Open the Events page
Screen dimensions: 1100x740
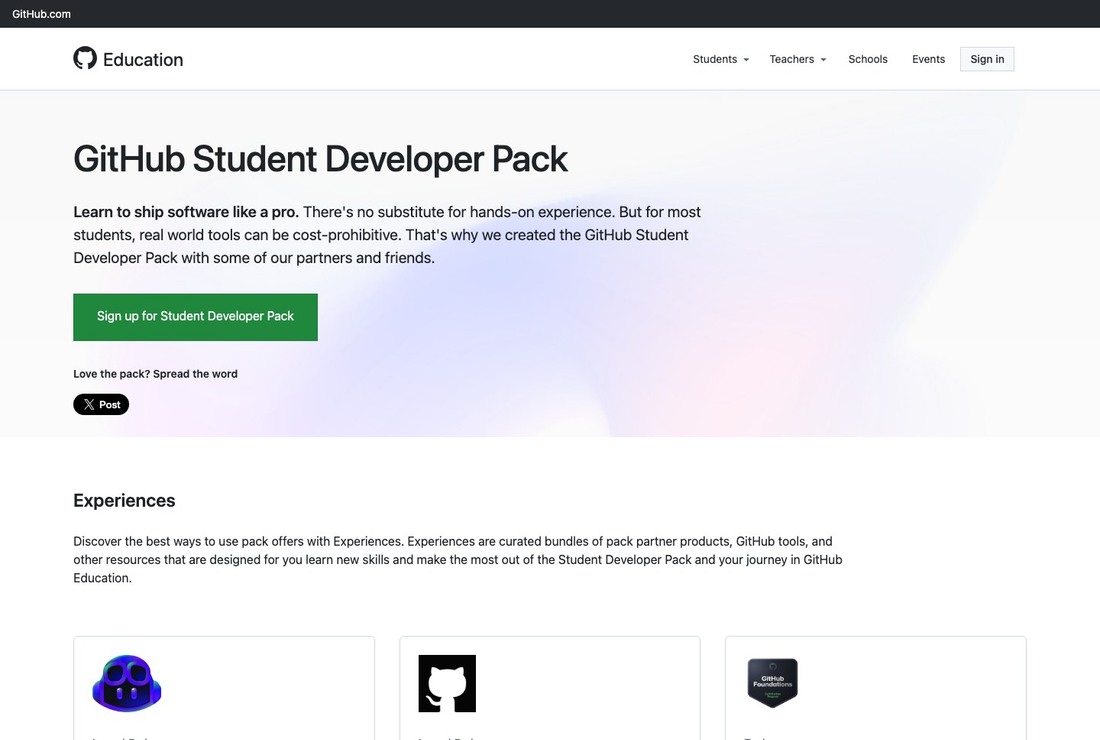pyautogui.click(x=928, y=59)
